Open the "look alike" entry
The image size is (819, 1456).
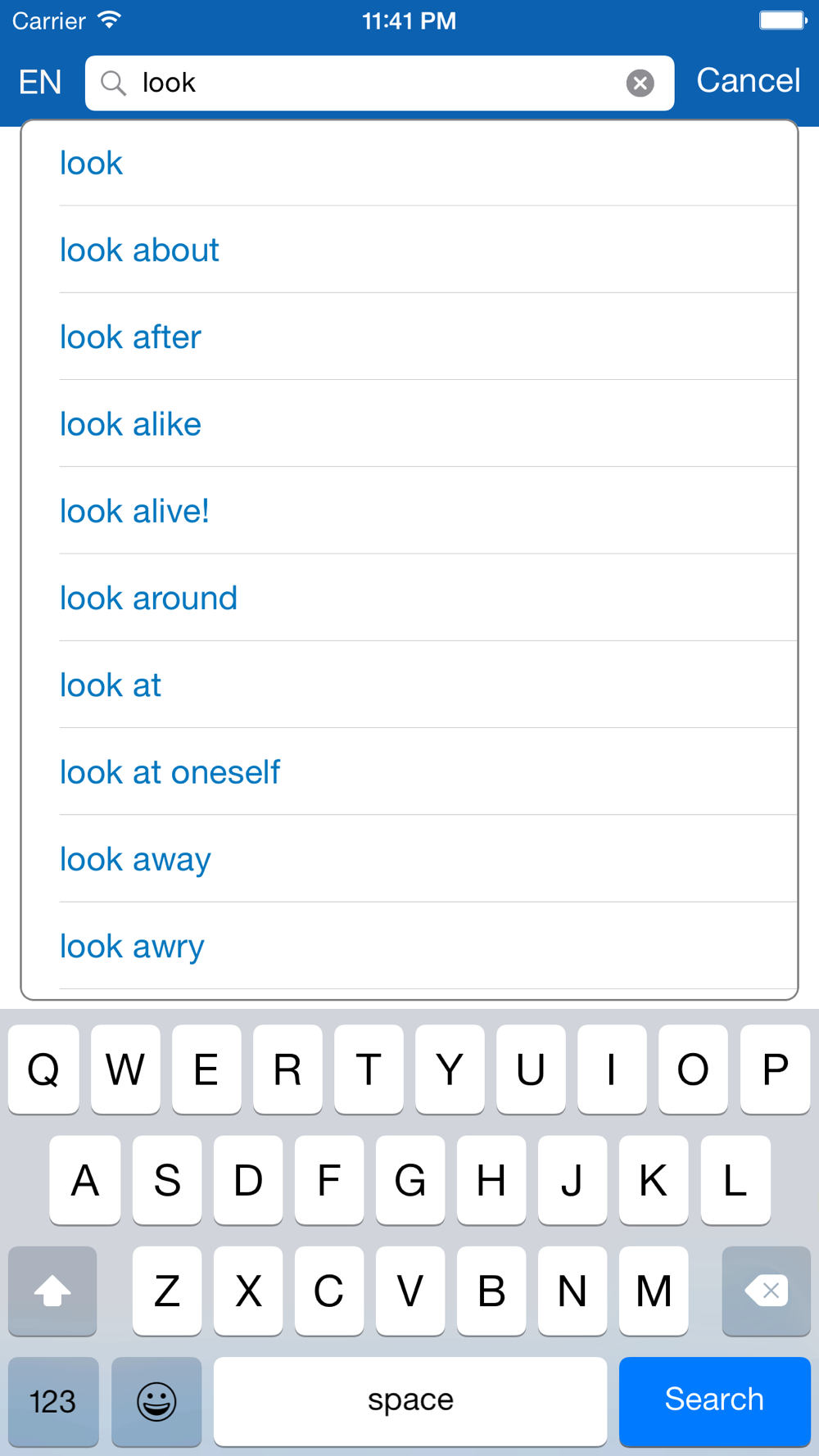click(130, 424)
